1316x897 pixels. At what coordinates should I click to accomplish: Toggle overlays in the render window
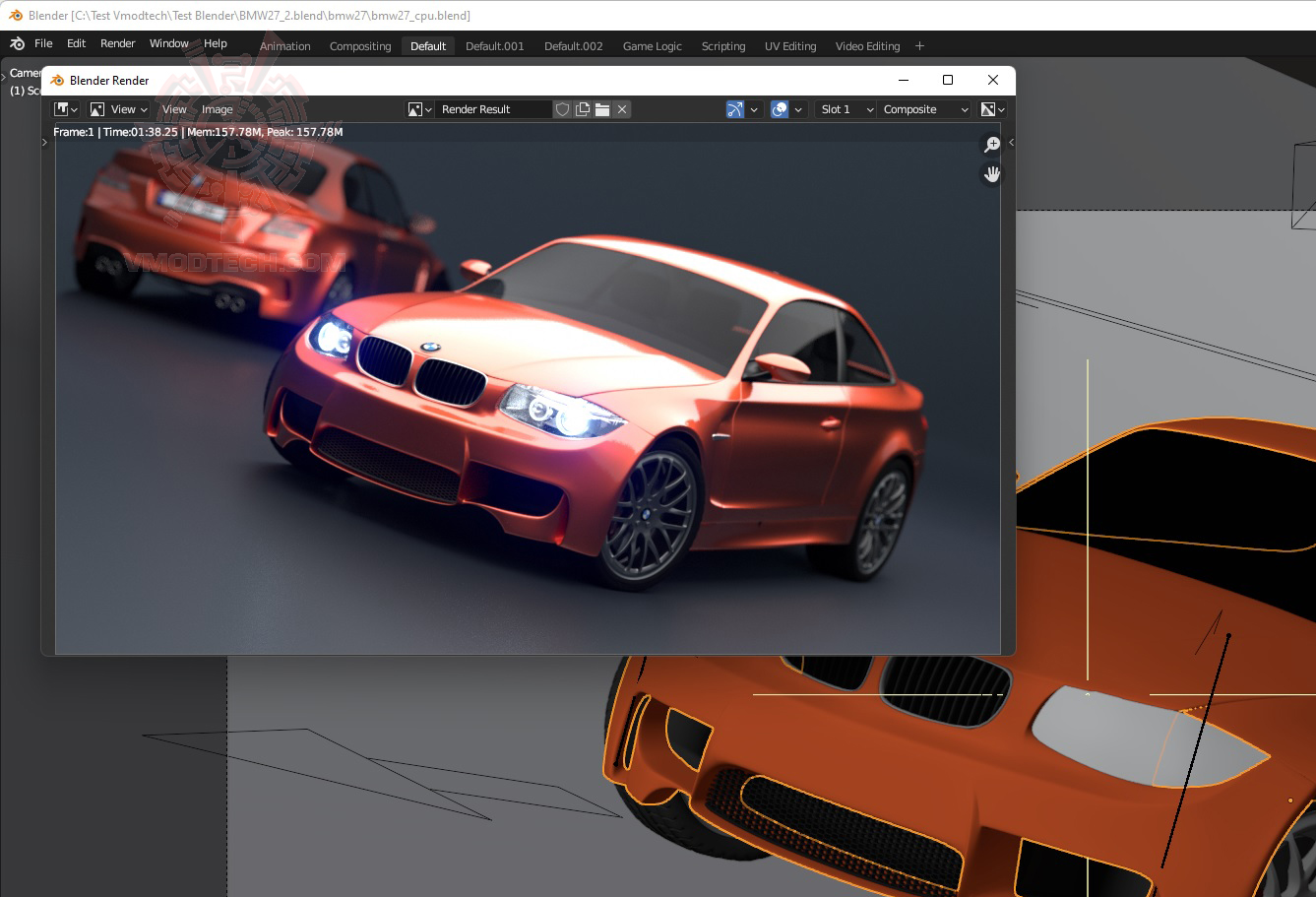coord(780,109)
